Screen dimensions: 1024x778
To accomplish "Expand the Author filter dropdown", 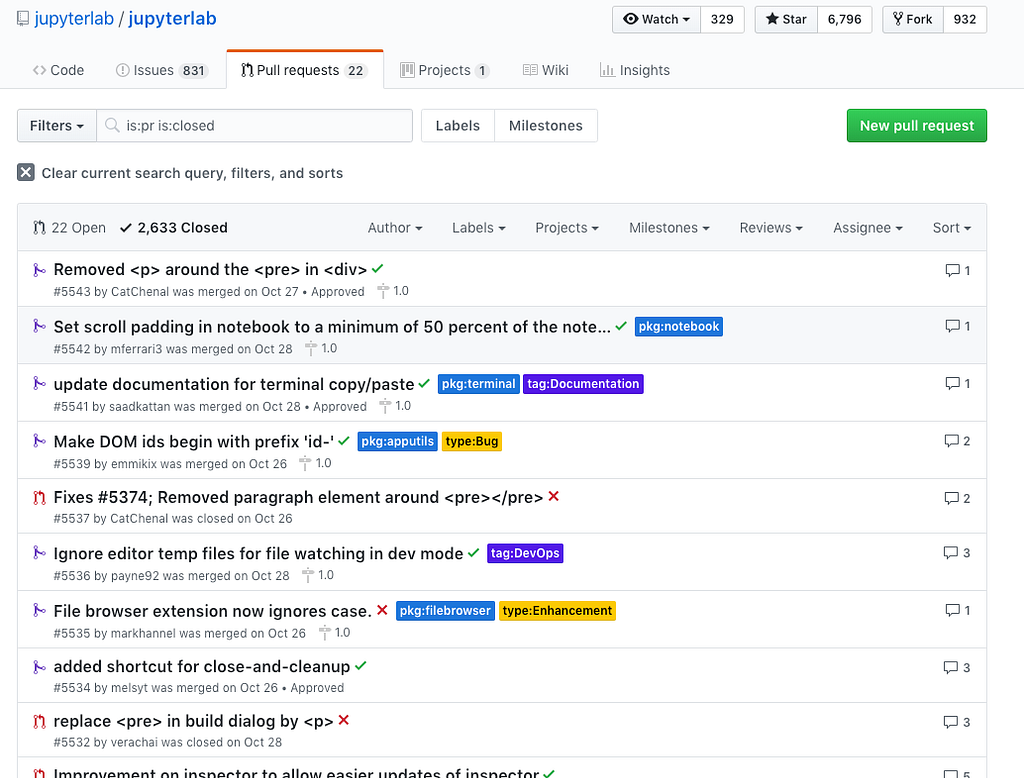I will point(395,228).
